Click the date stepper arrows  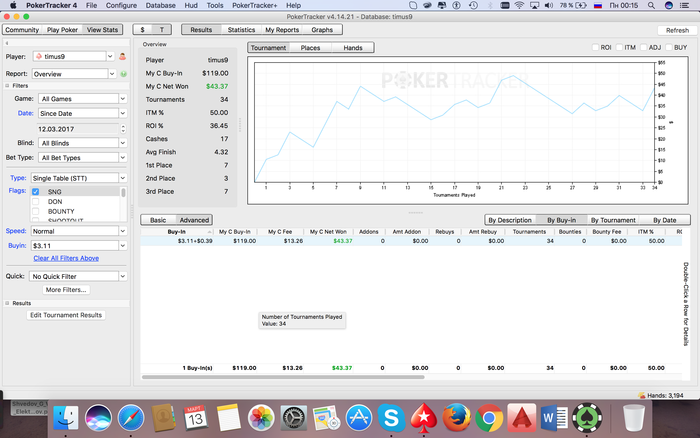pyautogui.click(x=123, y=129)
